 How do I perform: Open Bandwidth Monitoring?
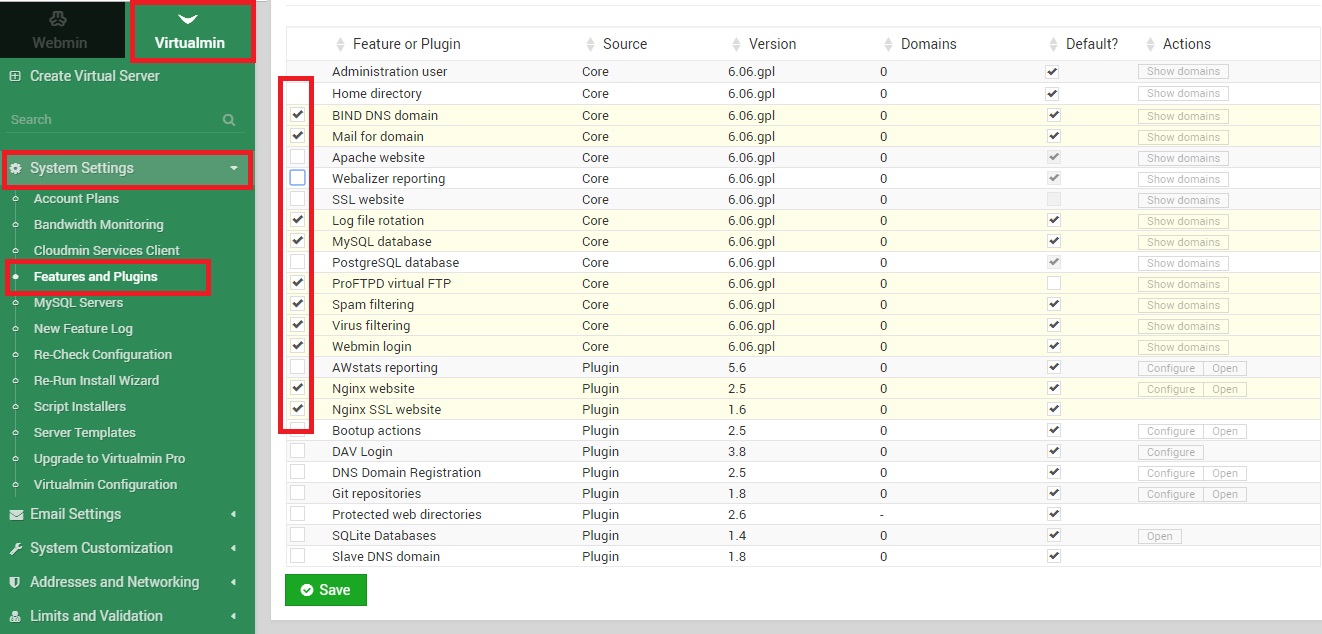(98, 224)
